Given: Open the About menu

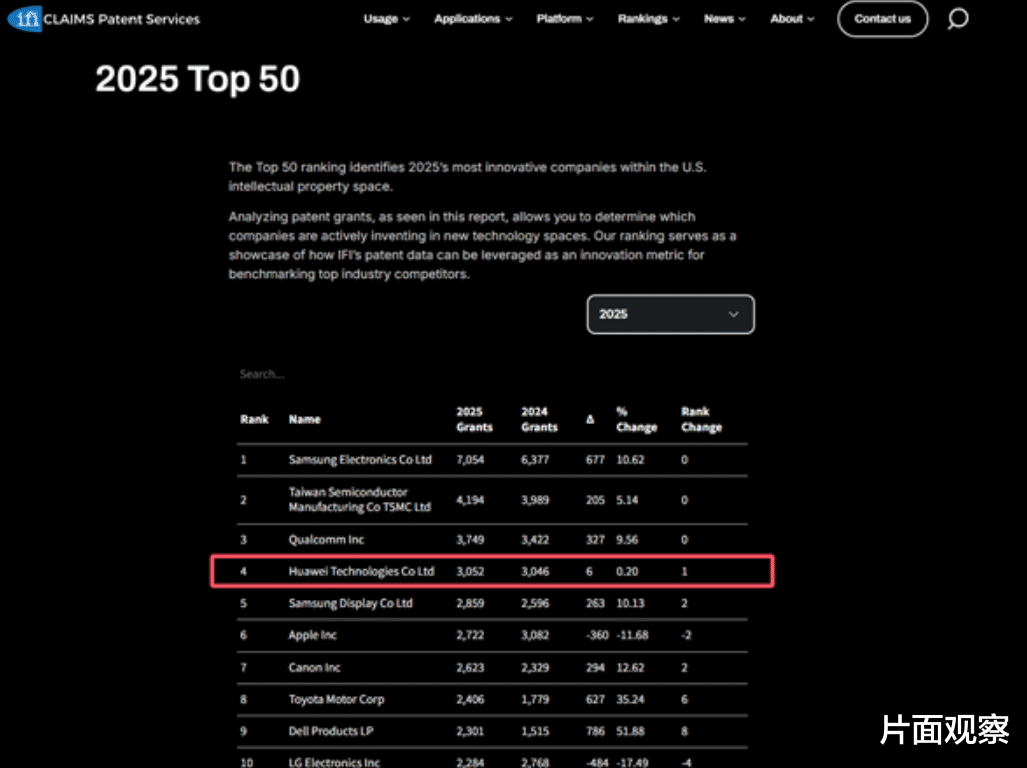Looking at the screenshot, I should [792, 18].
